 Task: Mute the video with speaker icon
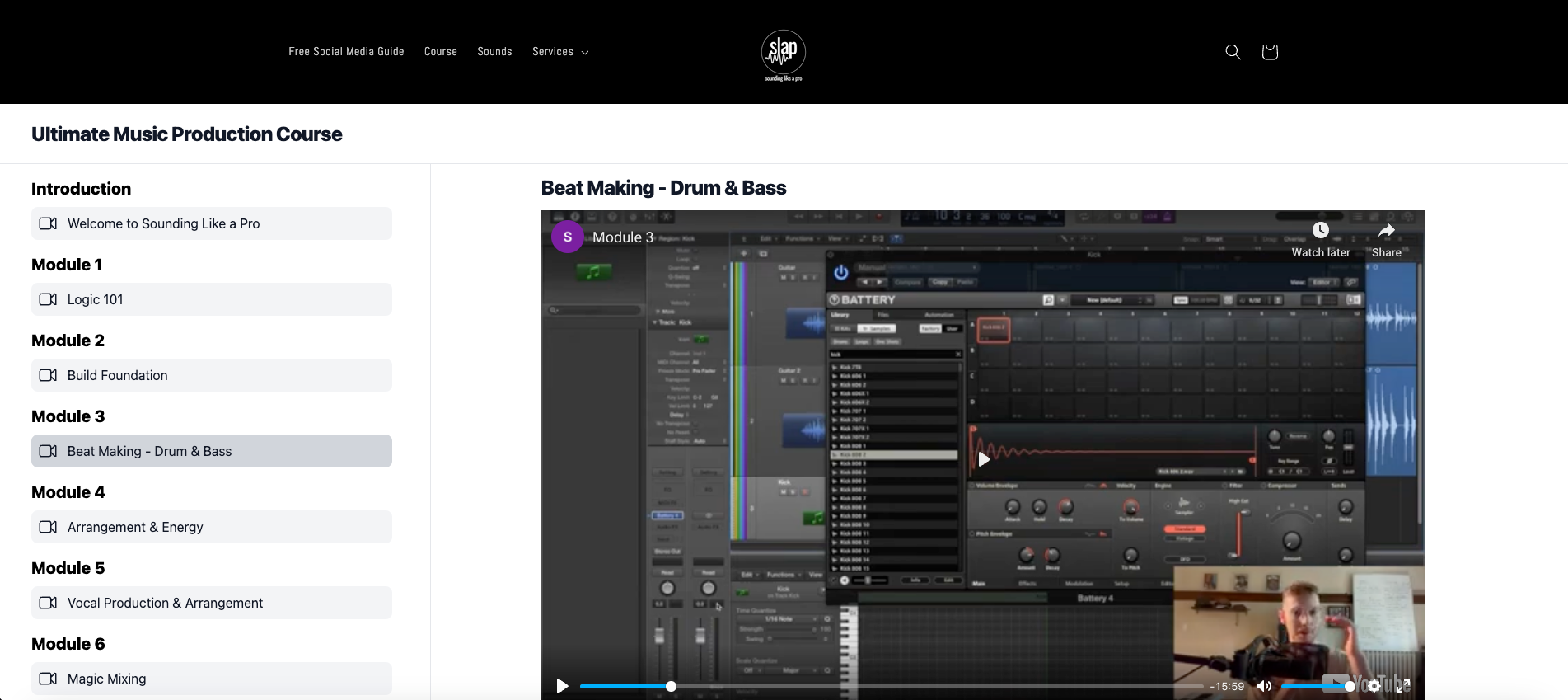(x=1263, y=686)
